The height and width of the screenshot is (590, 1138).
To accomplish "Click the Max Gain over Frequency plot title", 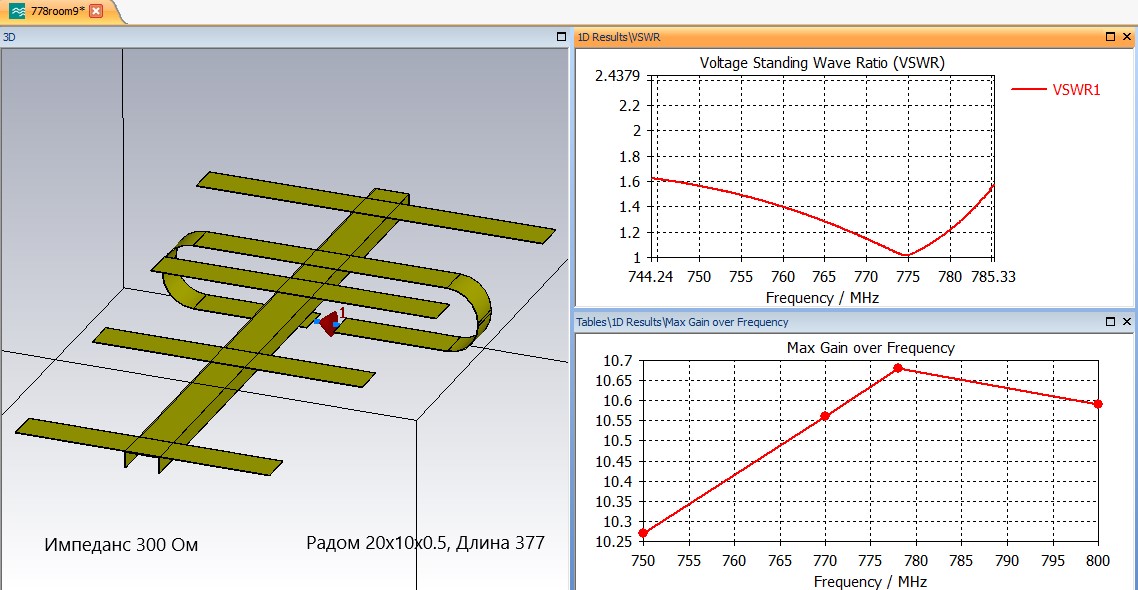I will coord(870,348).
